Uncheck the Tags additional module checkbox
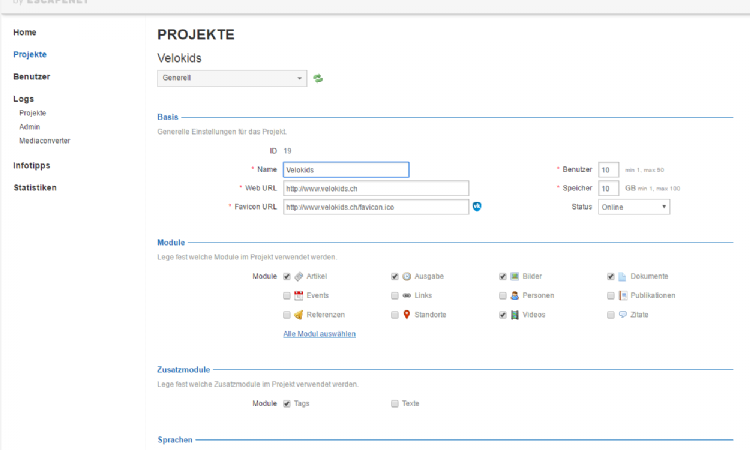Screen dimensions: 750x450 coord(287,404)
